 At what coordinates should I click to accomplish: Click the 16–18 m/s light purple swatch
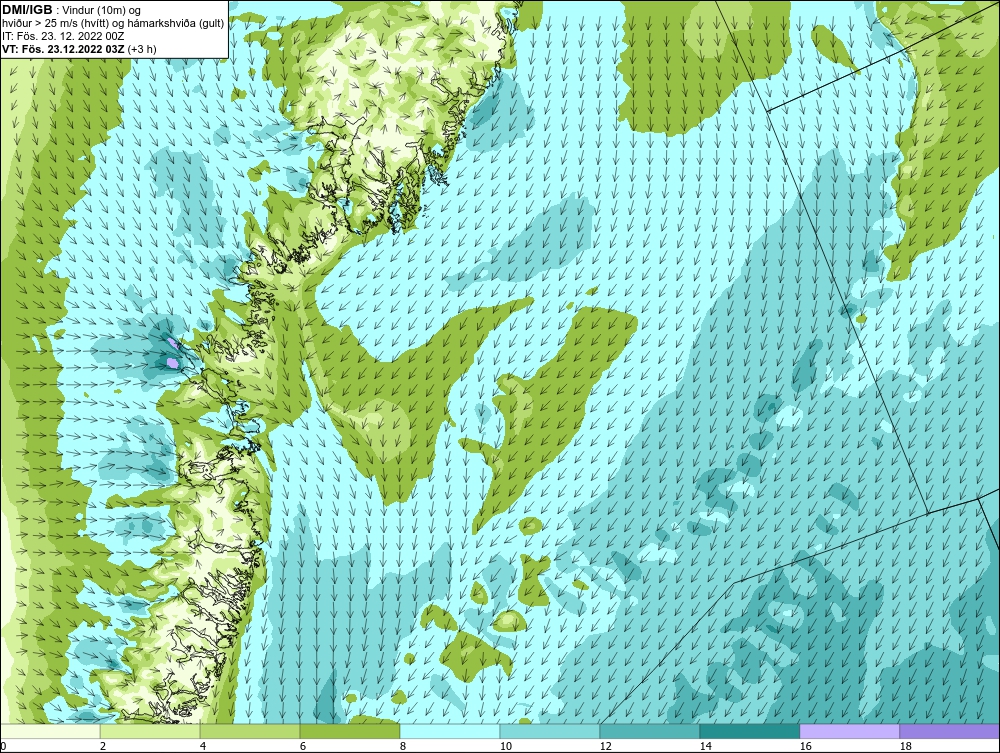click(849, 731)
